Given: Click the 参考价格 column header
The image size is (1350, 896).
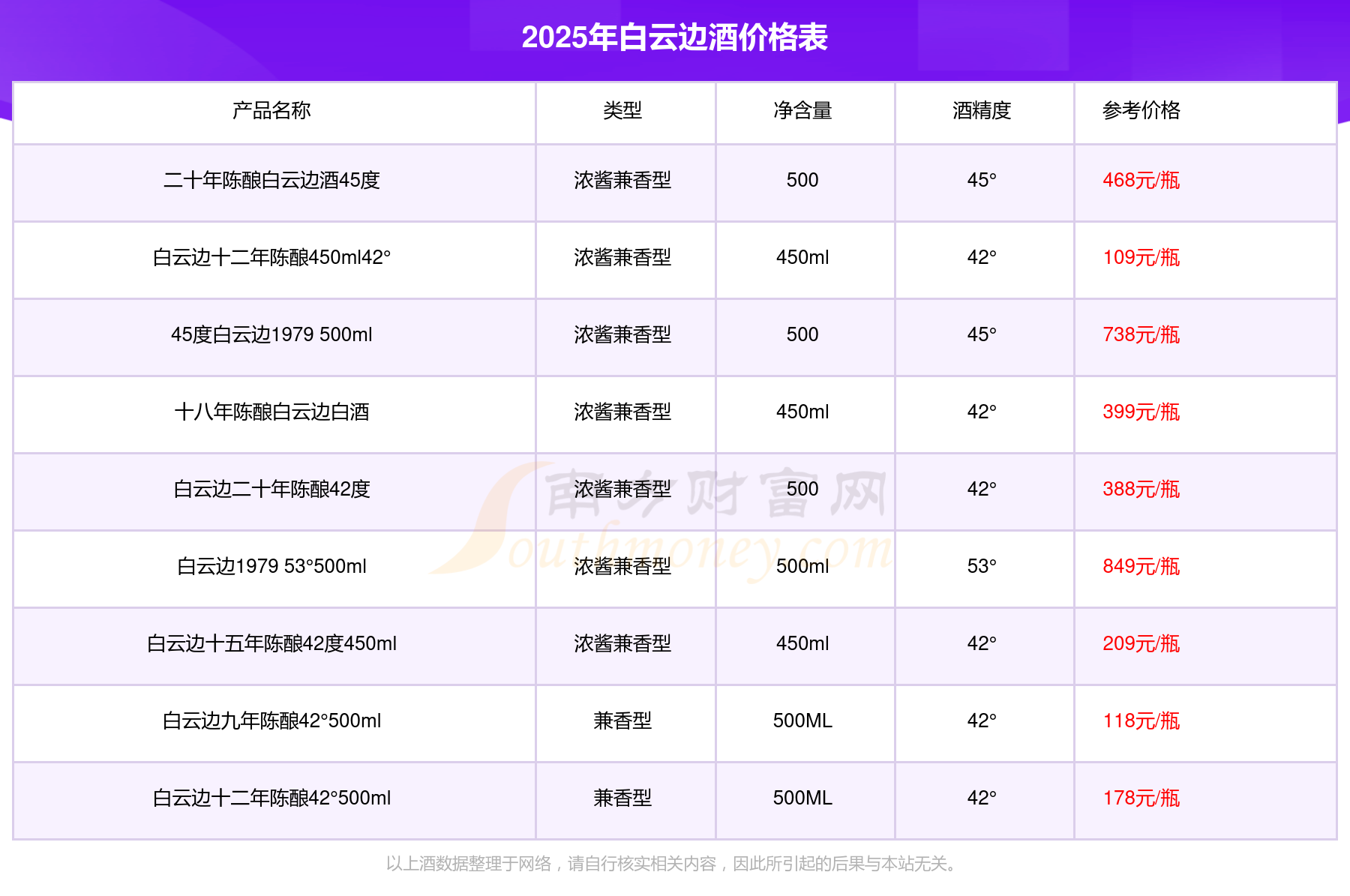Looking at the screenshot, I should [x=1141, y=110].
